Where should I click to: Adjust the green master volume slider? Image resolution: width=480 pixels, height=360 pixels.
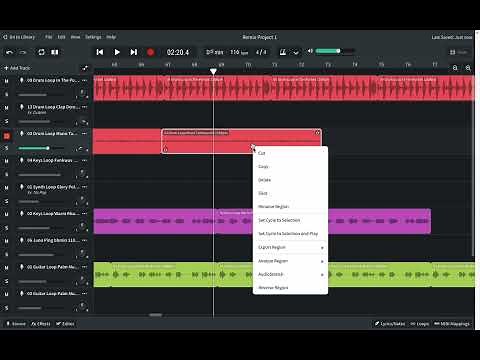point(335,51)
